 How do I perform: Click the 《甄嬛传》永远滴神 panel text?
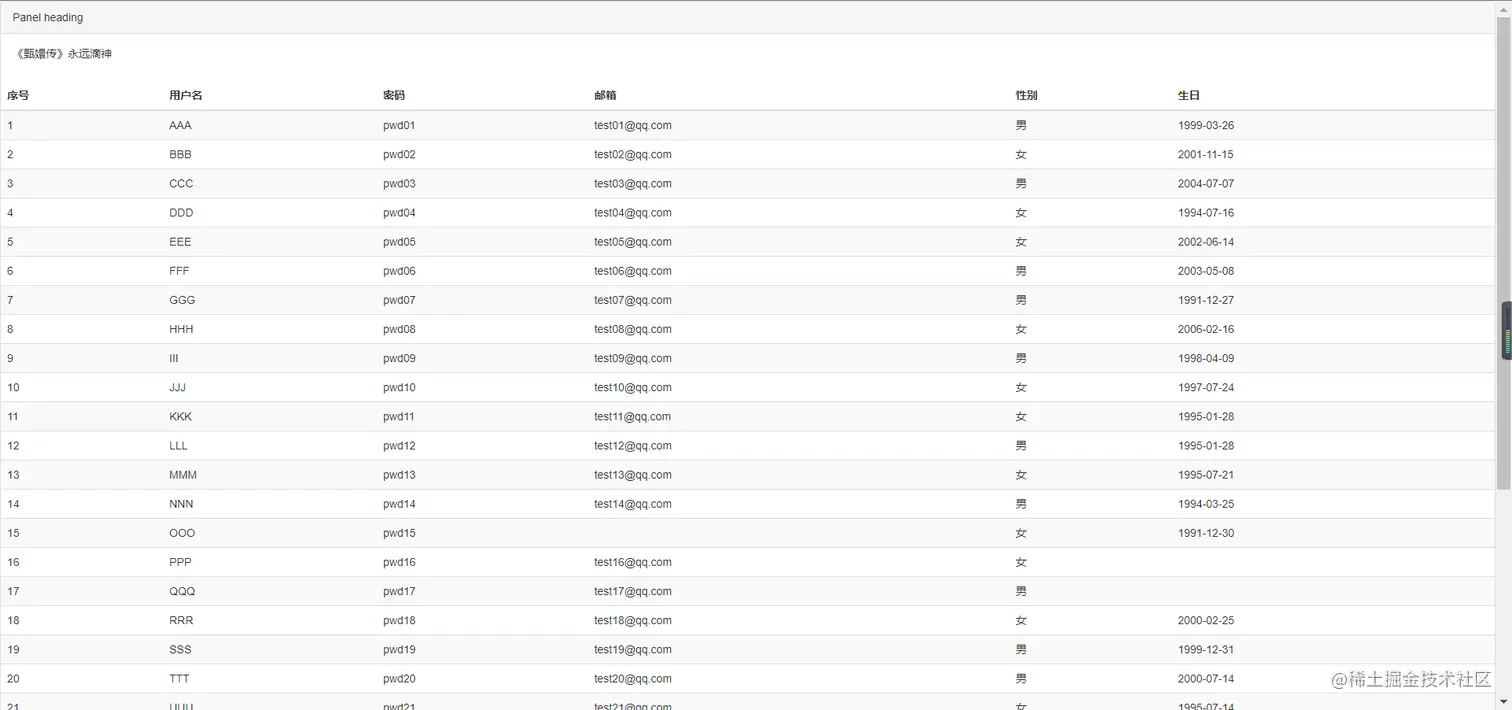click(x=64, y=54)
